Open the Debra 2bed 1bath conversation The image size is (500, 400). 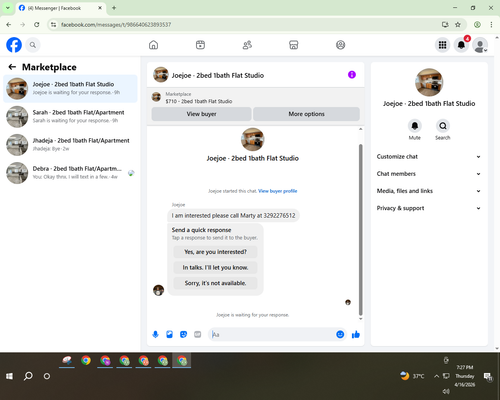70,173
